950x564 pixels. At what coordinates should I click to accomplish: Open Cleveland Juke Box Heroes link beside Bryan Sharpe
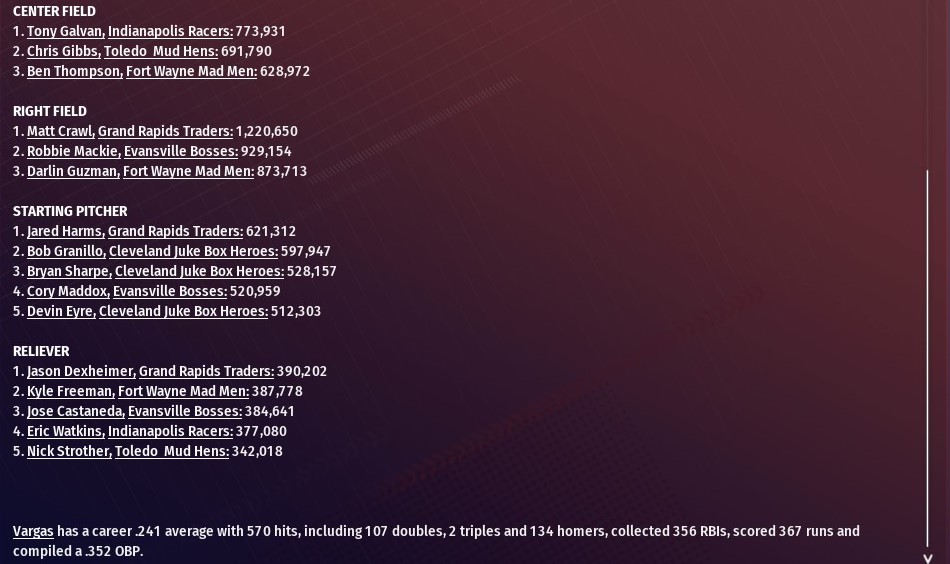199,271
